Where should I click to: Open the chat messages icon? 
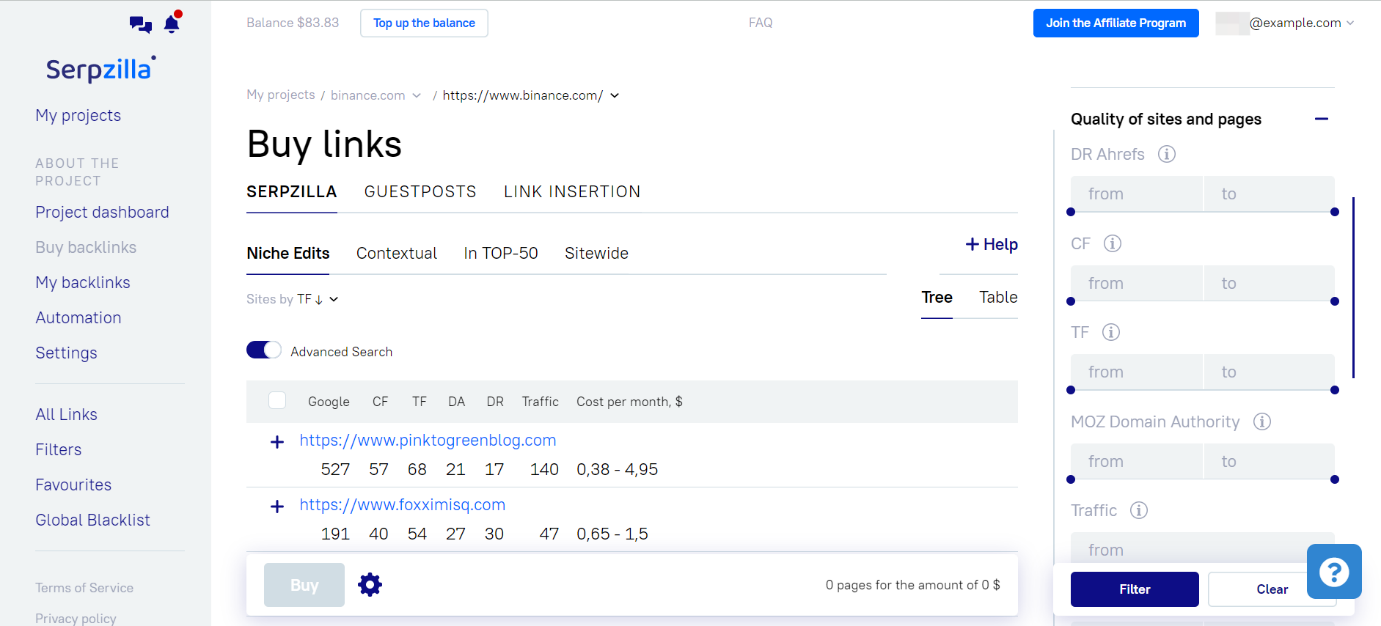click(x=141, y=24)
